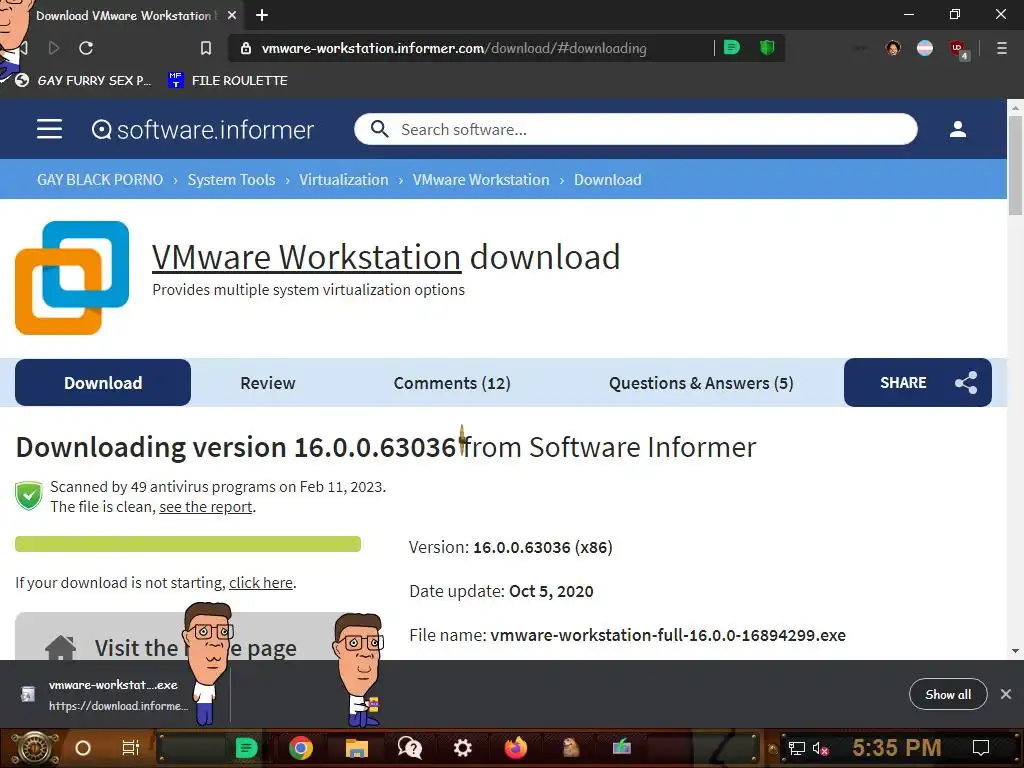Open Questions & Answers (5) tab

[701, 383]
